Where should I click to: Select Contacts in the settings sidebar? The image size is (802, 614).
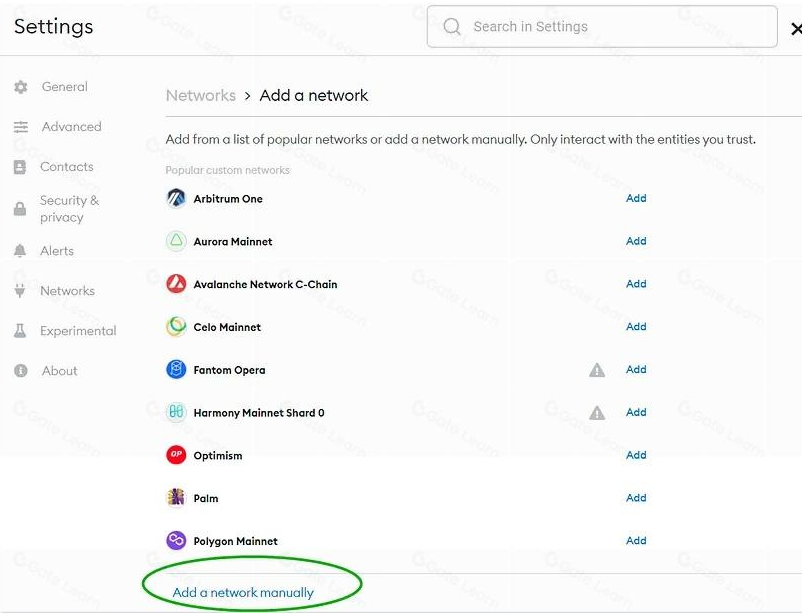(66, 167)
